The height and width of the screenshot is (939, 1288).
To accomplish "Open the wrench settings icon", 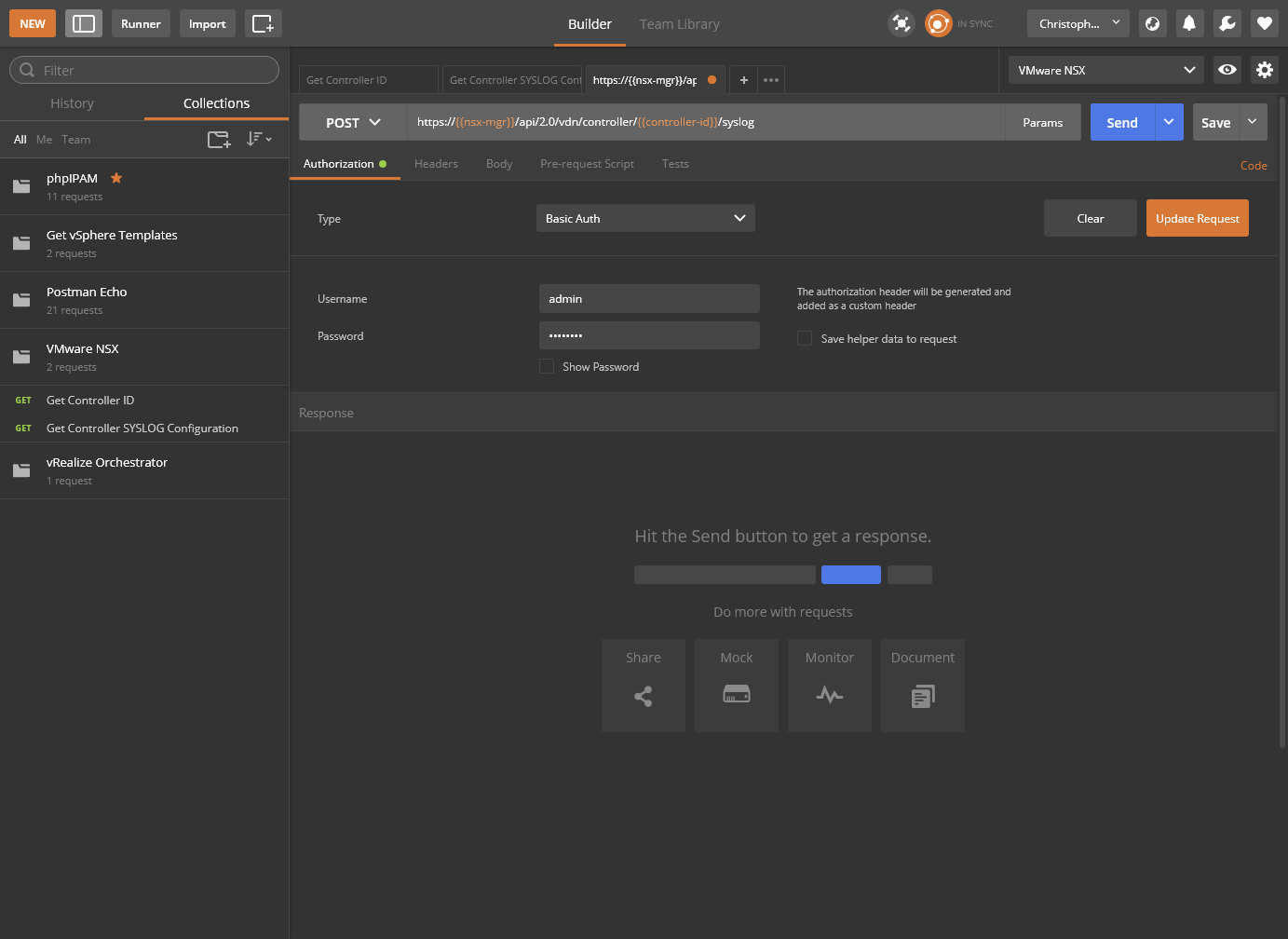I will [x=1227, y=24].
